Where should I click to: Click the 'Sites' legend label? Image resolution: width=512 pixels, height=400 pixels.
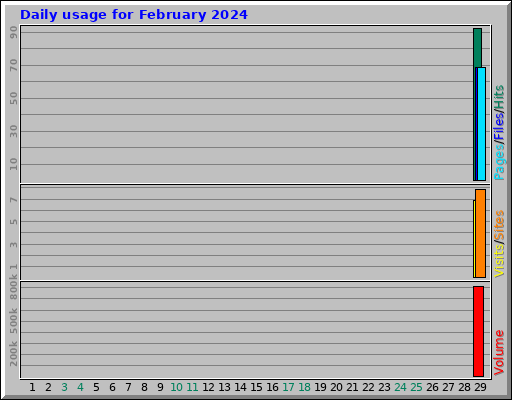[499, 224]
